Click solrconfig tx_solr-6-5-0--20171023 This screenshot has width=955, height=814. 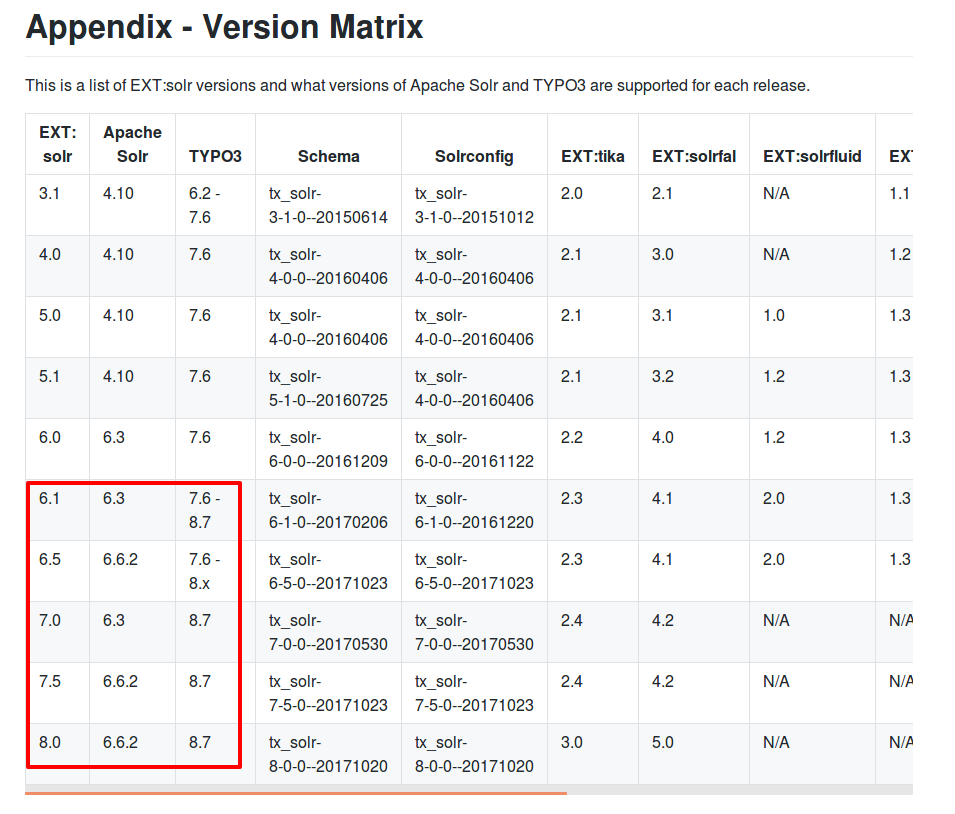pyautogui.click(x=474, y=571)
